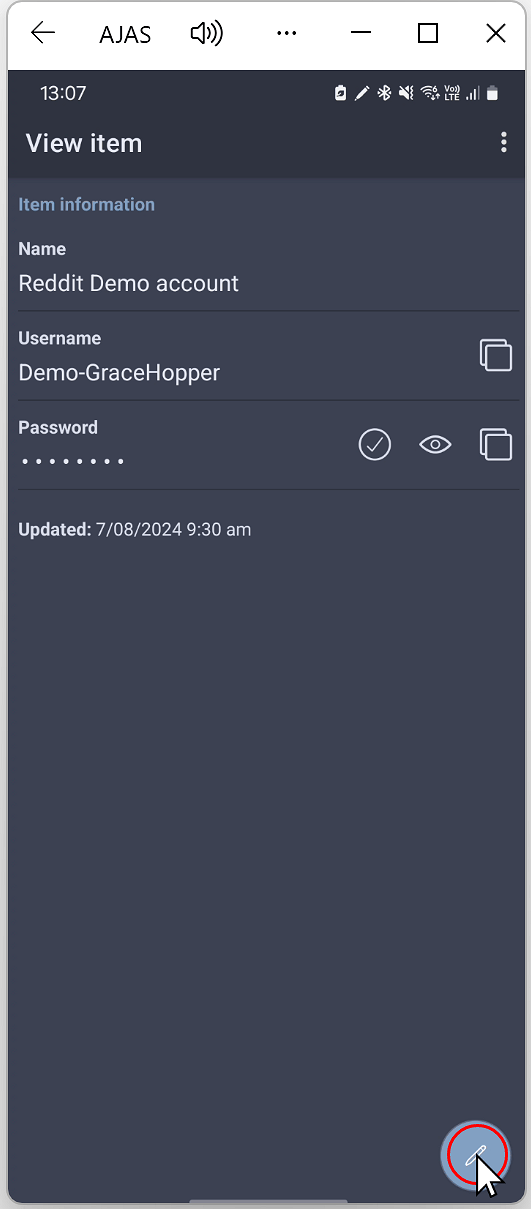Screen dimensions: 531x1209
Task: Copy the username Demo-GraceHopper
Action: coord(496,355)
